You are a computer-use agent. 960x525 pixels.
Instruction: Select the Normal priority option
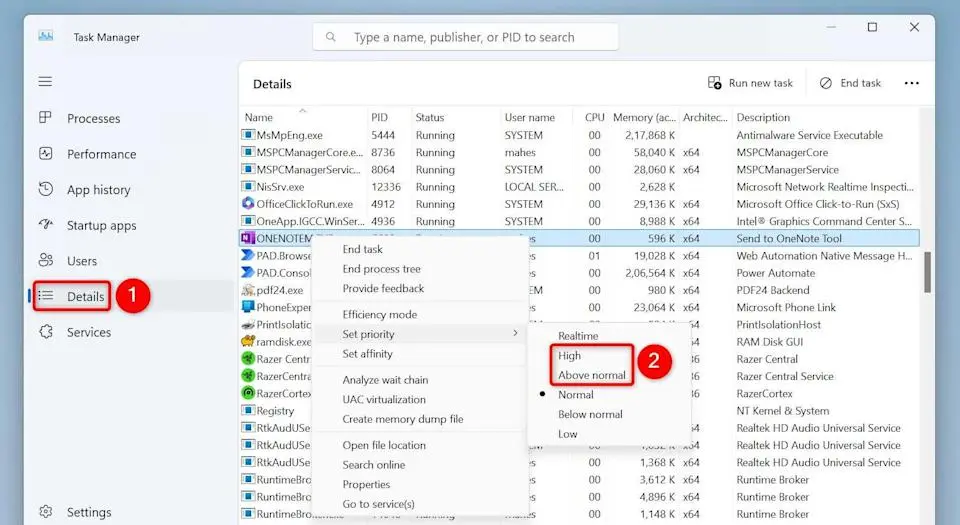coord(576,395)
